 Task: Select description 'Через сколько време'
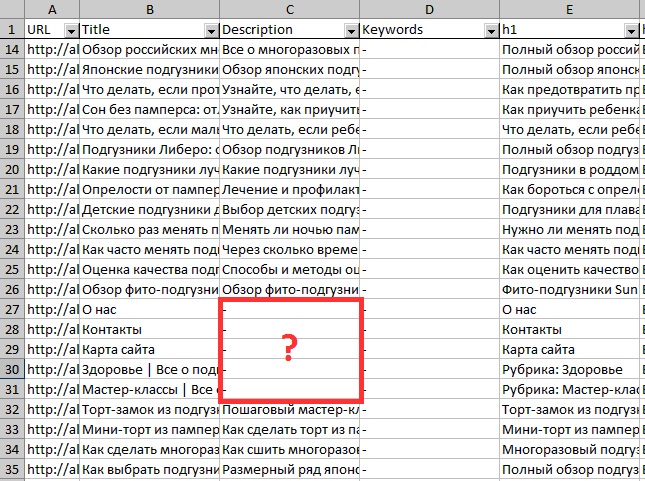290,249
